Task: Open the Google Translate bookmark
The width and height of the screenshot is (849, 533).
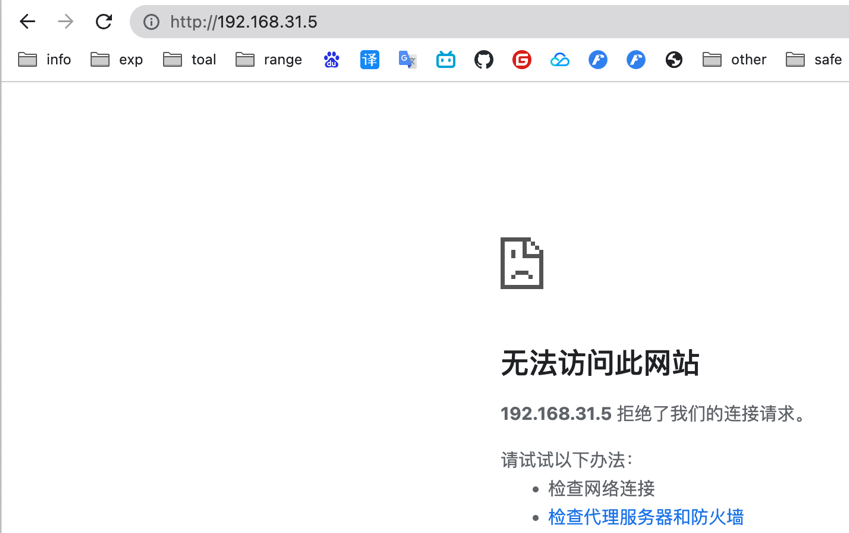Action: [x=408, y=60]
